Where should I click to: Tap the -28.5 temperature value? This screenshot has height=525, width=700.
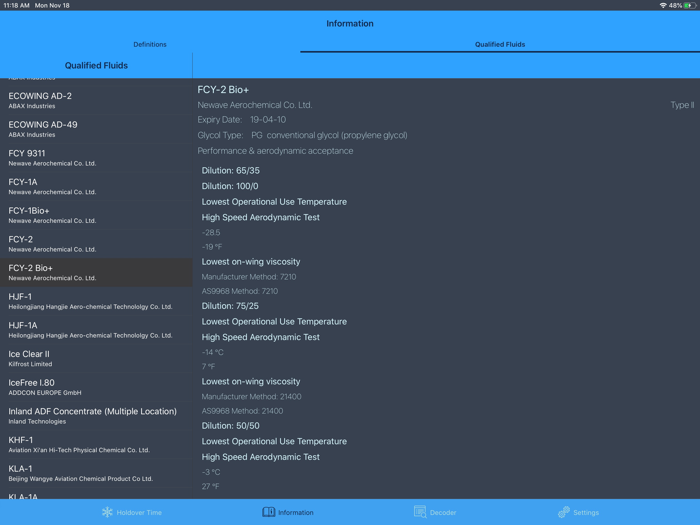coord(211,233)
